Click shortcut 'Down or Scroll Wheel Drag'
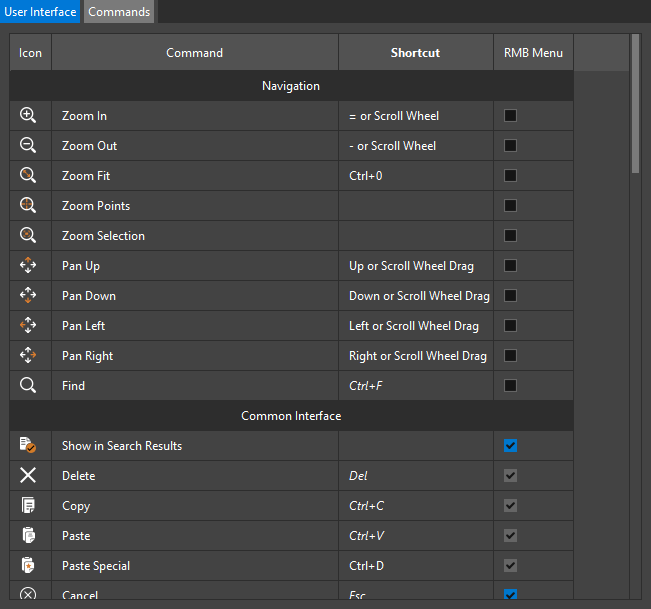This screenshot has width=651, height=609. coord(419,296)
